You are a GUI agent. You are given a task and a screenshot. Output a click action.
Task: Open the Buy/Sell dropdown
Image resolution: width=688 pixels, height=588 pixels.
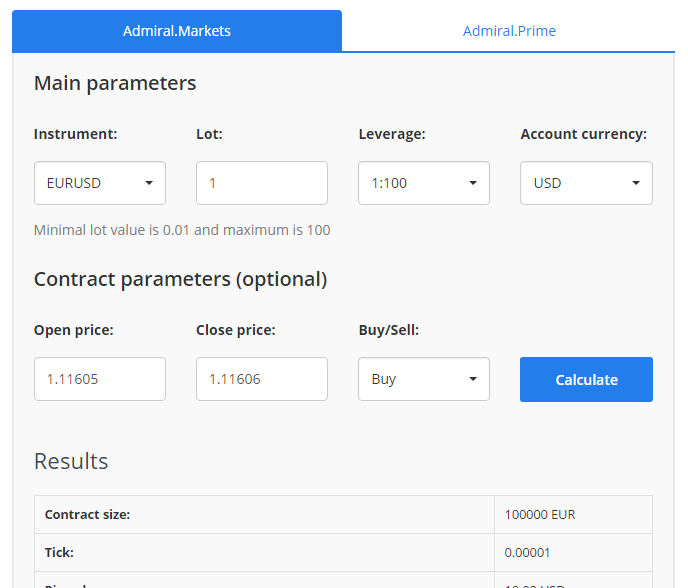click(x=424, y=379)
